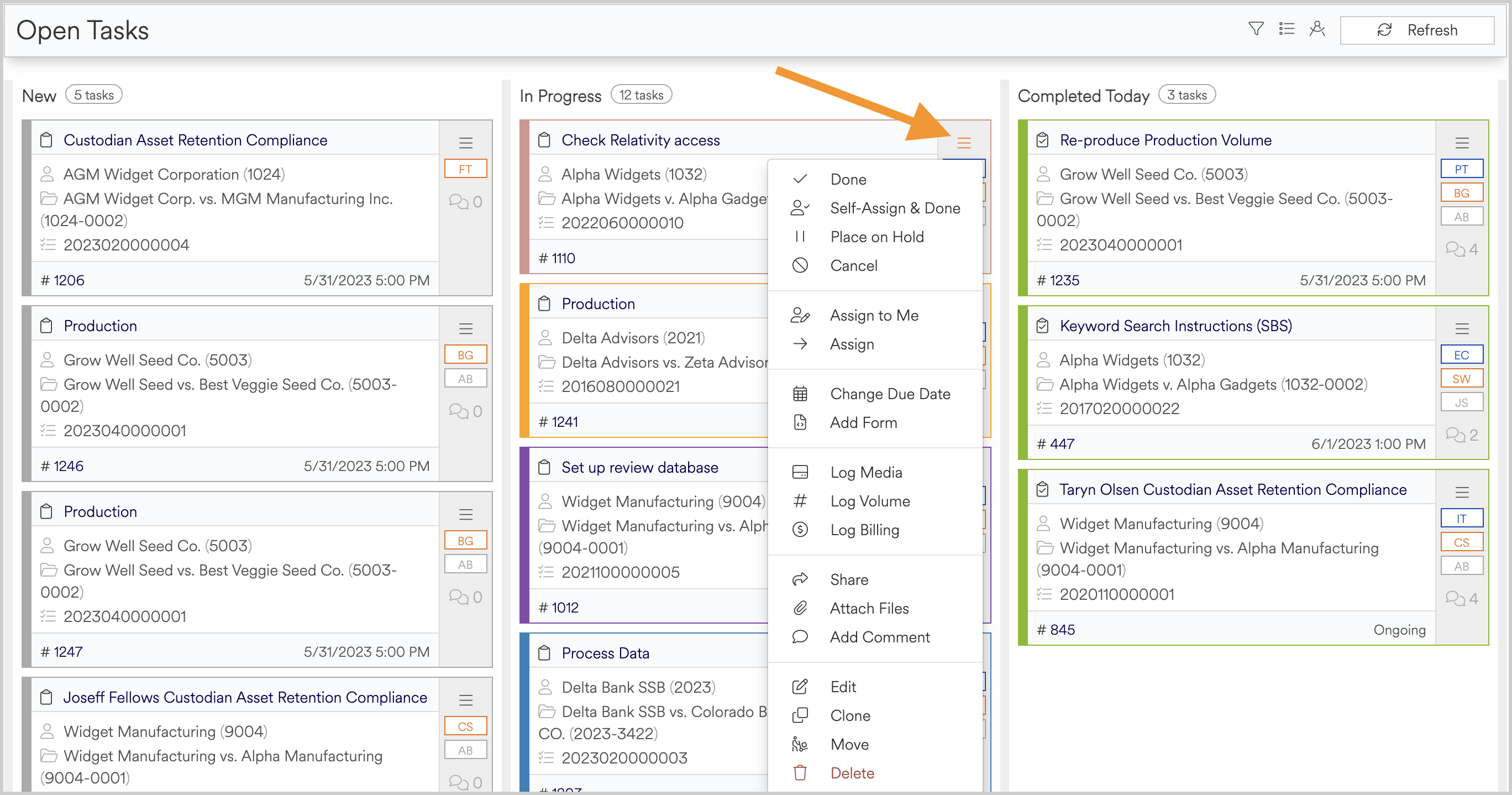Open hamburger menu on Re-produce Production Volume card
1512x795 pixels.
(x=1462, y=143)
